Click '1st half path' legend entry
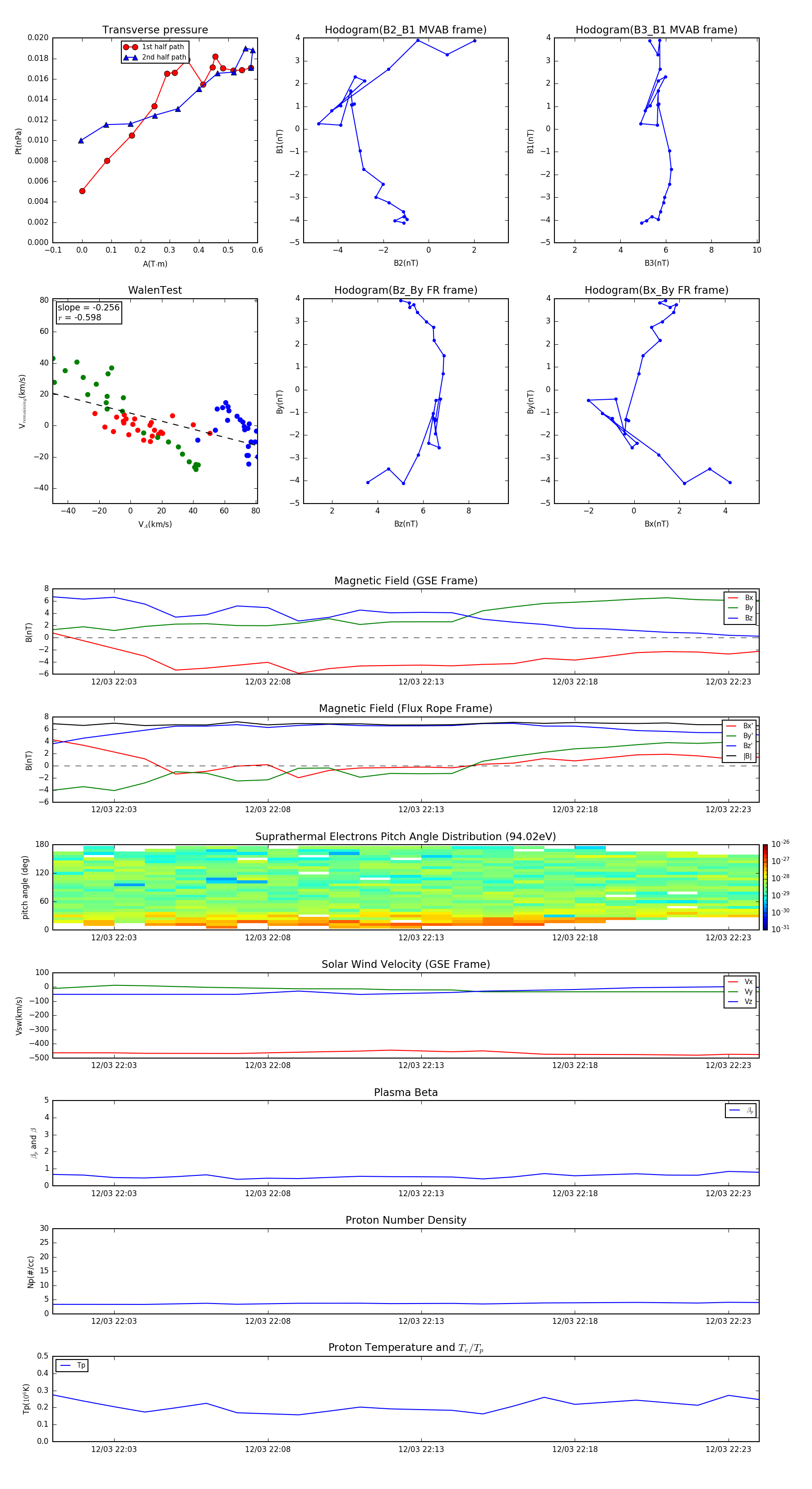Viewport: 812px width, 1489px height. pyautogui.click(x=154, y=47)
